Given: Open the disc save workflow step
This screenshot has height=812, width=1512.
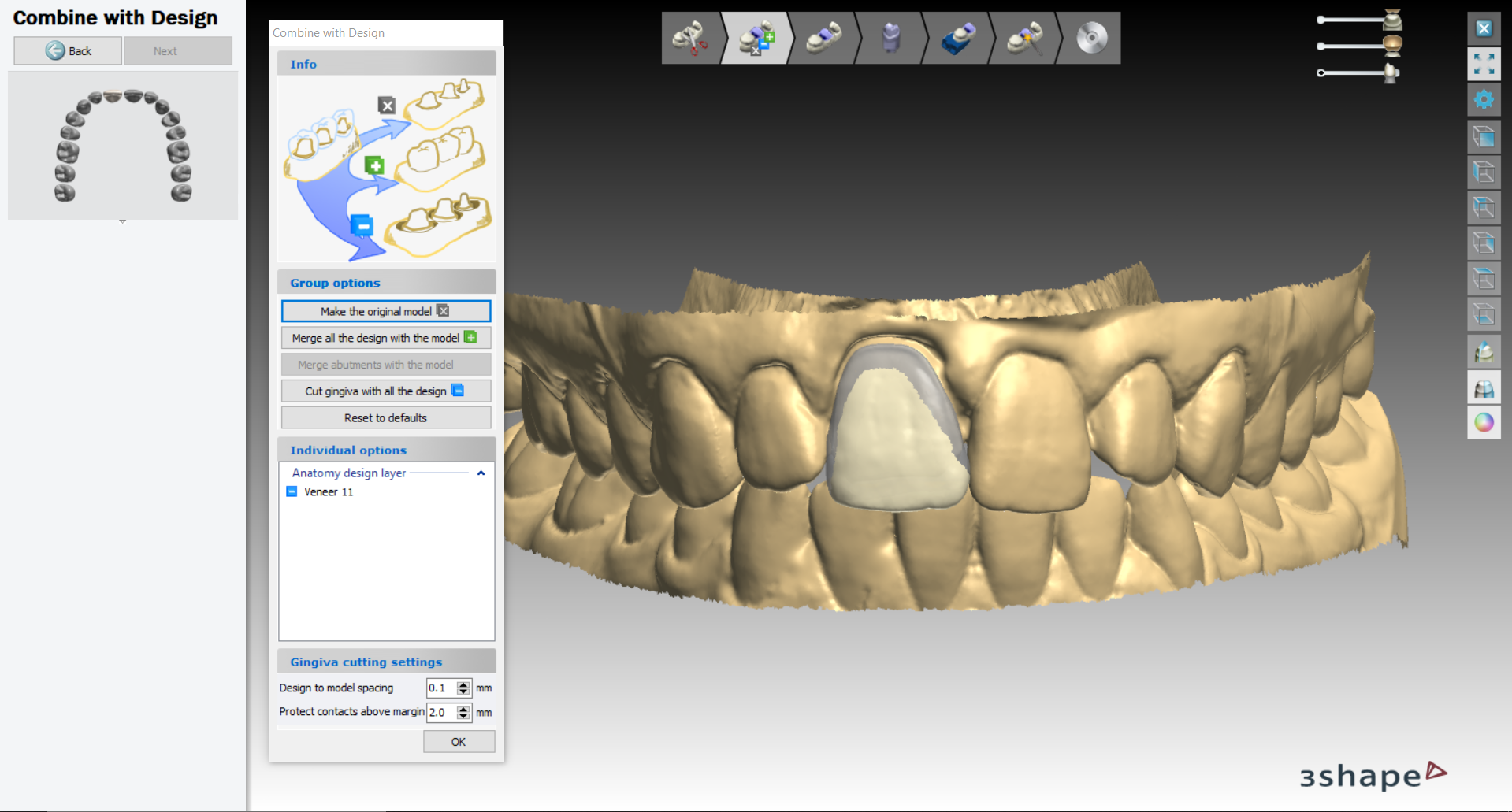Looking at the screenshot, I should (1091, 38).
